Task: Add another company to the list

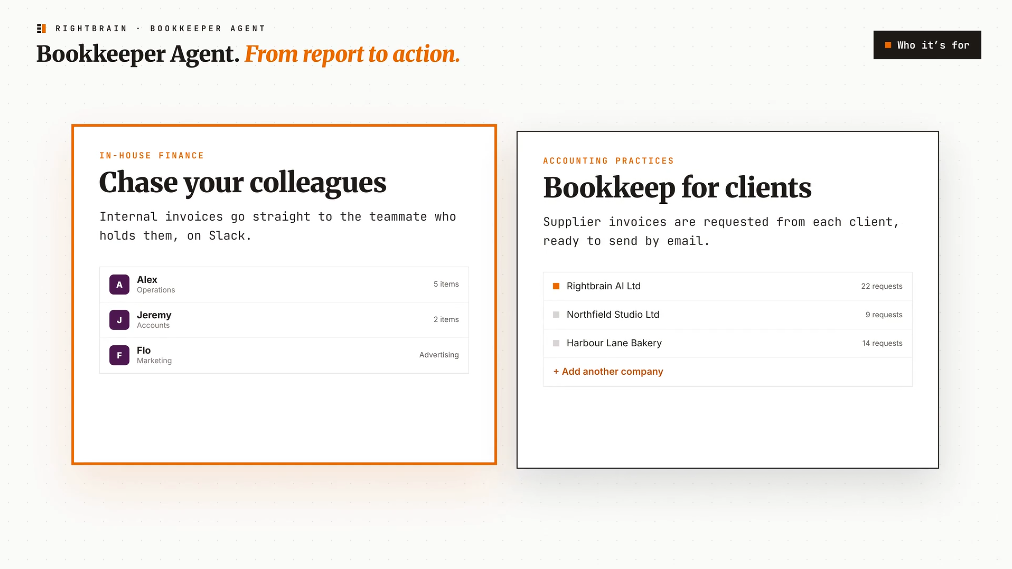Action: click(x=608, y=372)
